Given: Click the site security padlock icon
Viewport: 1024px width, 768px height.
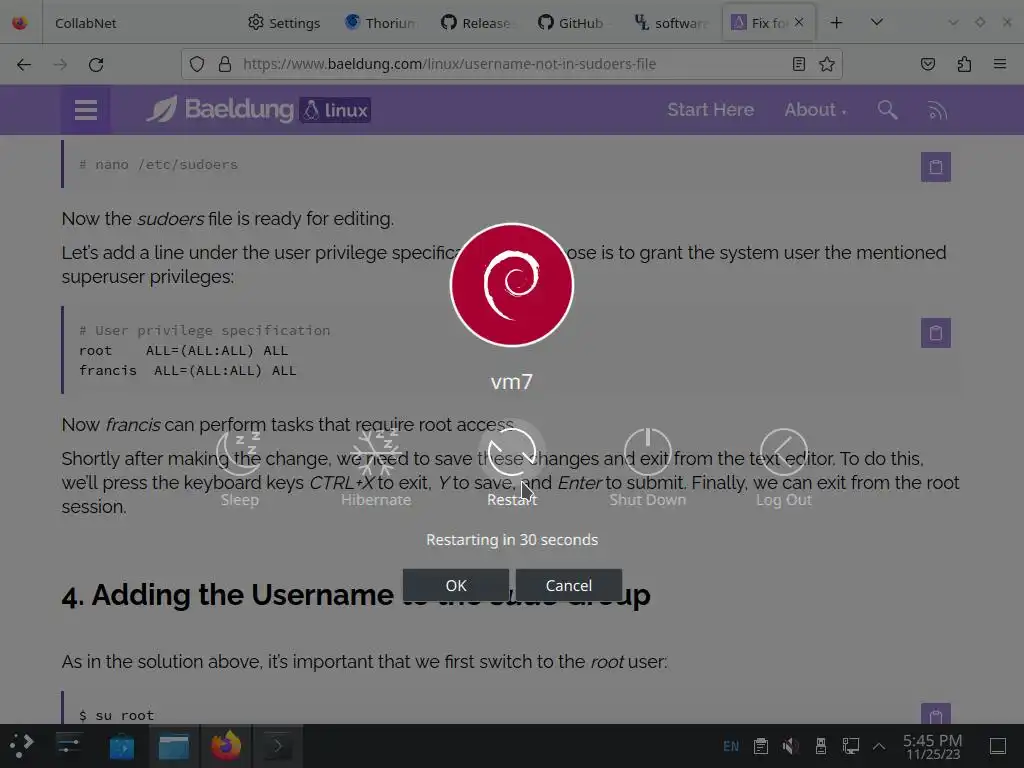Looking at the screenshot, I should pyautogui.click(x=225, y=64).
